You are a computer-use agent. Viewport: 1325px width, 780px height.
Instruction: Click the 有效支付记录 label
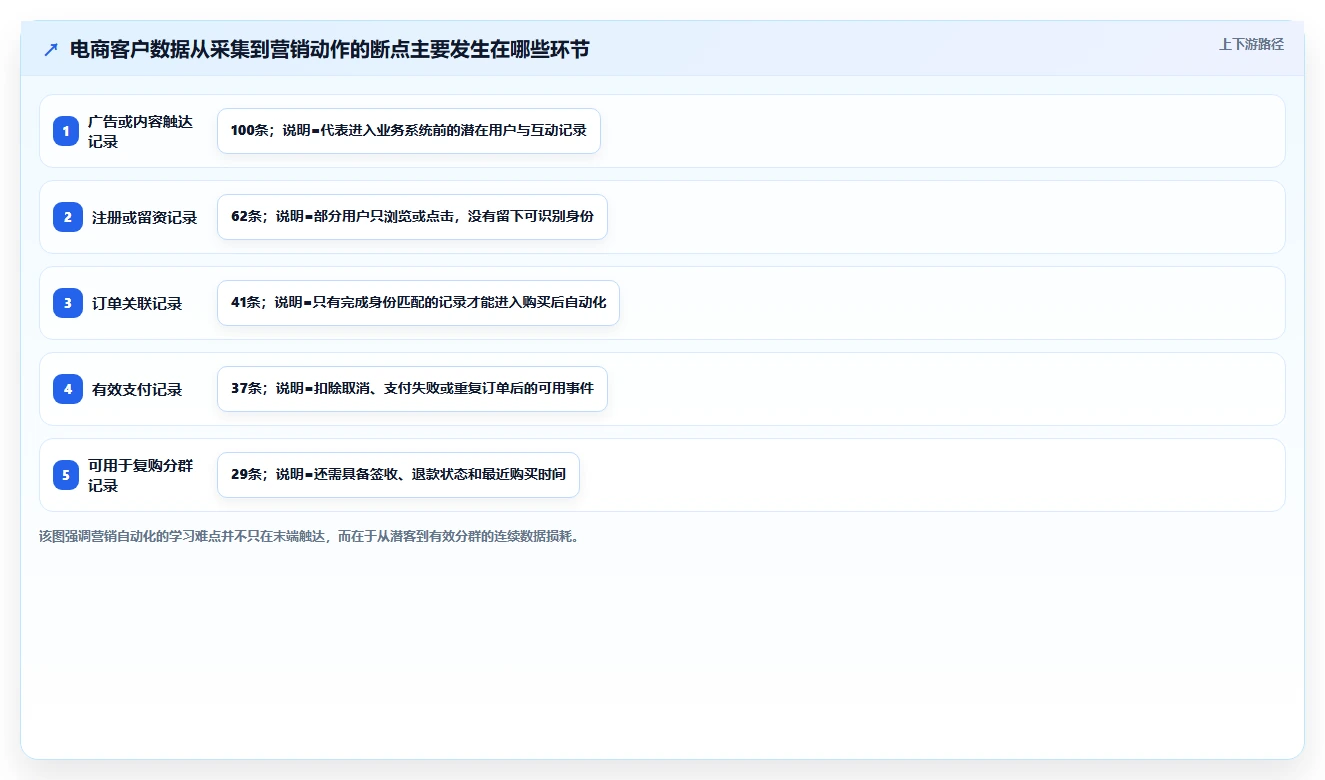coord(137,389)
